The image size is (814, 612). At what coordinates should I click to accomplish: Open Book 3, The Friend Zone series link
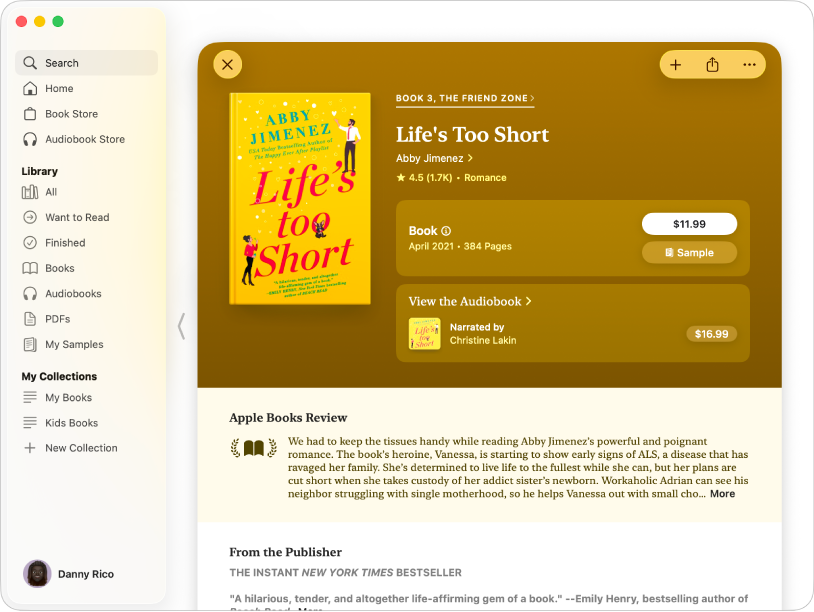point(465,98)
